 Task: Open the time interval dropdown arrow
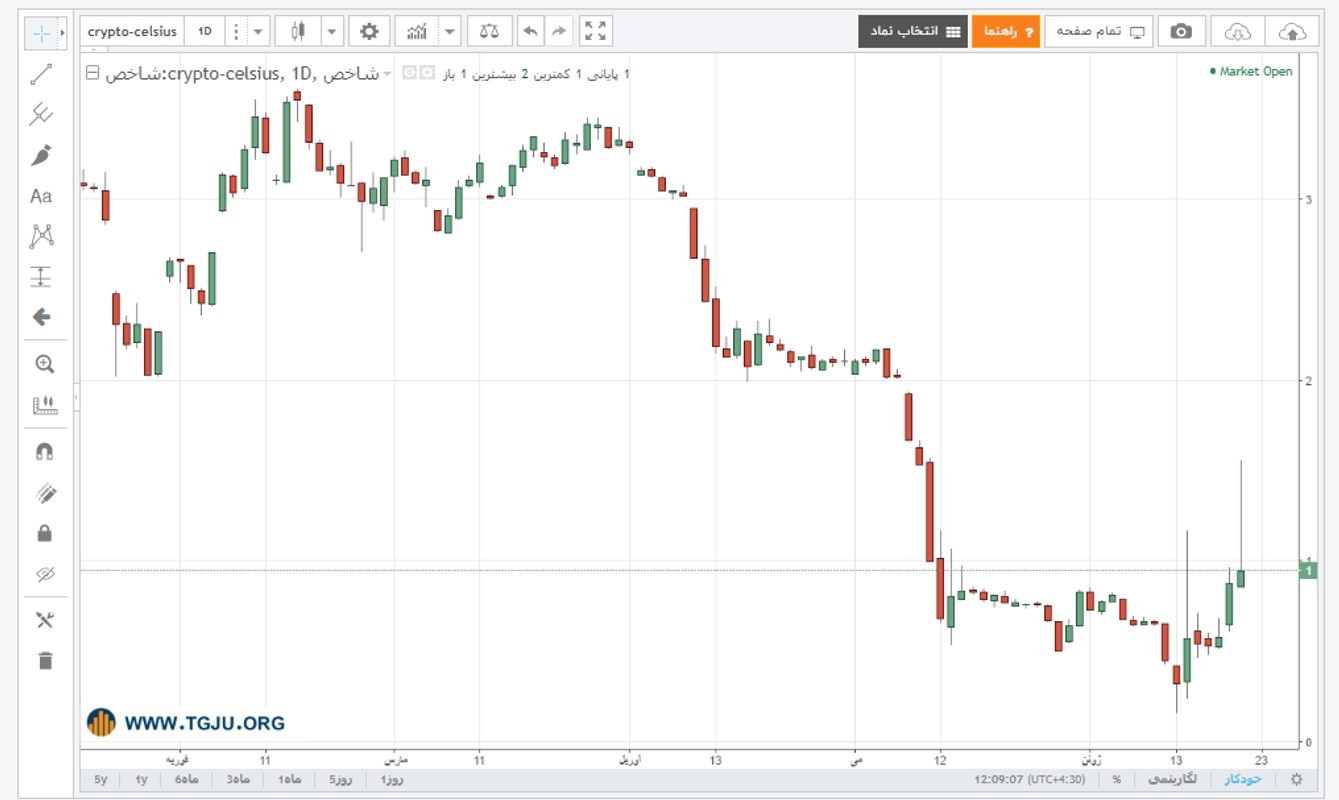[259, 31]
